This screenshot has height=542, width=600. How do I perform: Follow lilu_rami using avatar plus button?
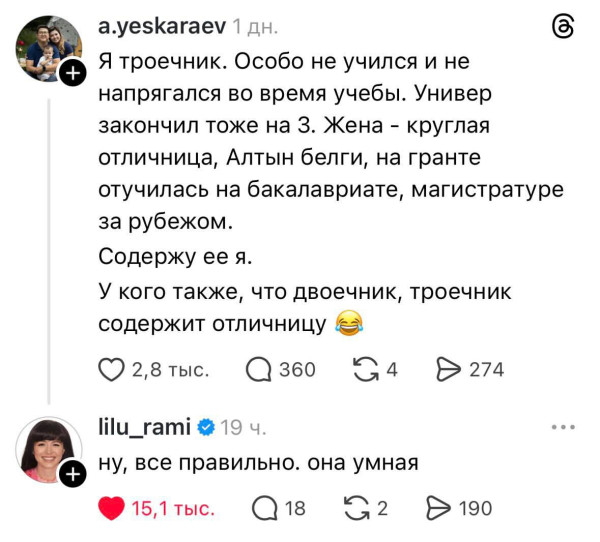click(72, 476)
